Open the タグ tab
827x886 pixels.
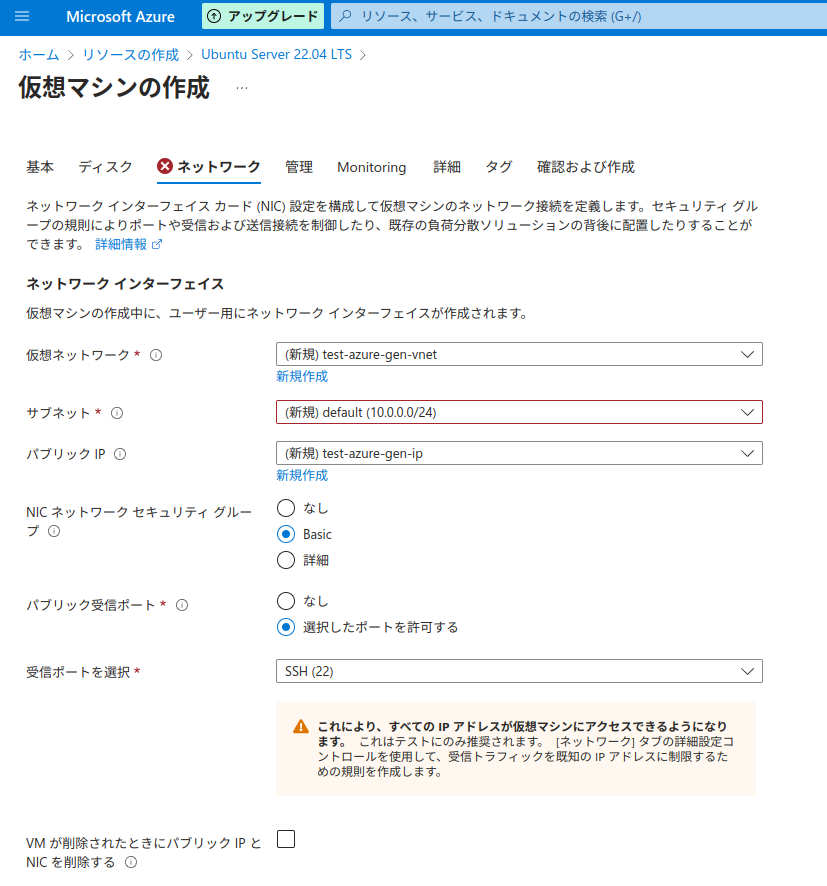coord(499,167)
